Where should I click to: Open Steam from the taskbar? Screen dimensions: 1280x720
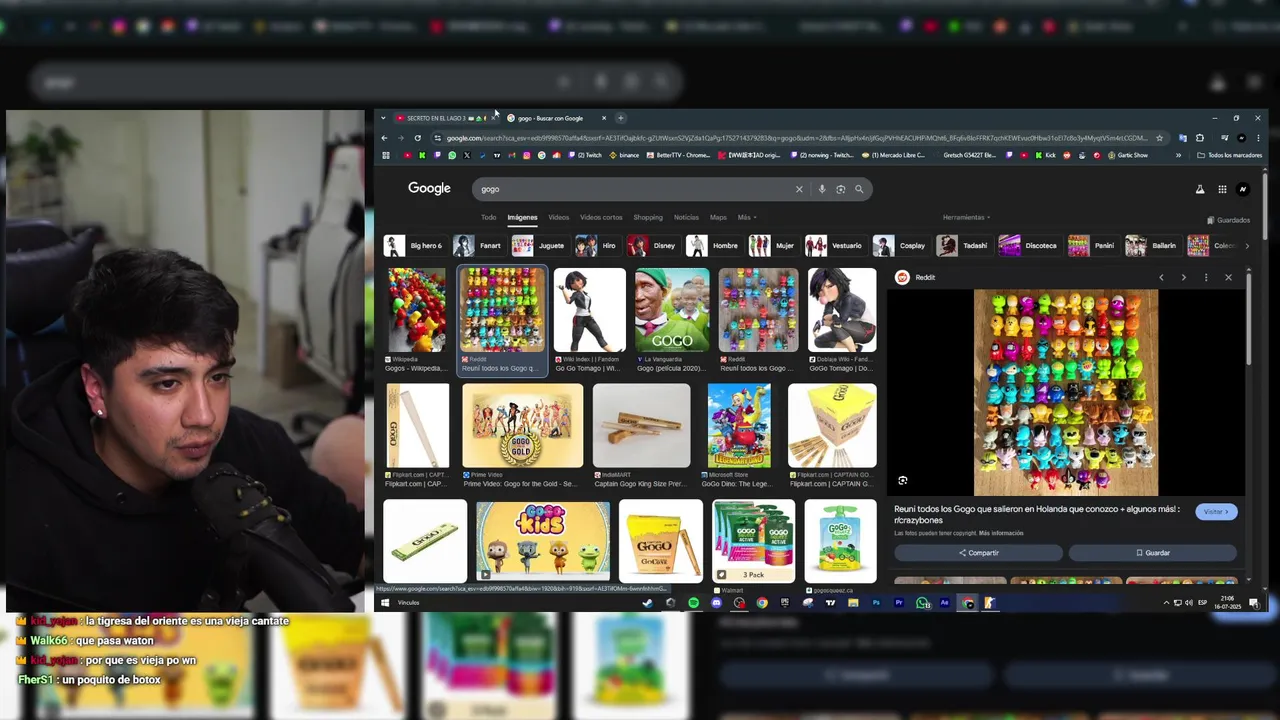[x=647, y=603]
